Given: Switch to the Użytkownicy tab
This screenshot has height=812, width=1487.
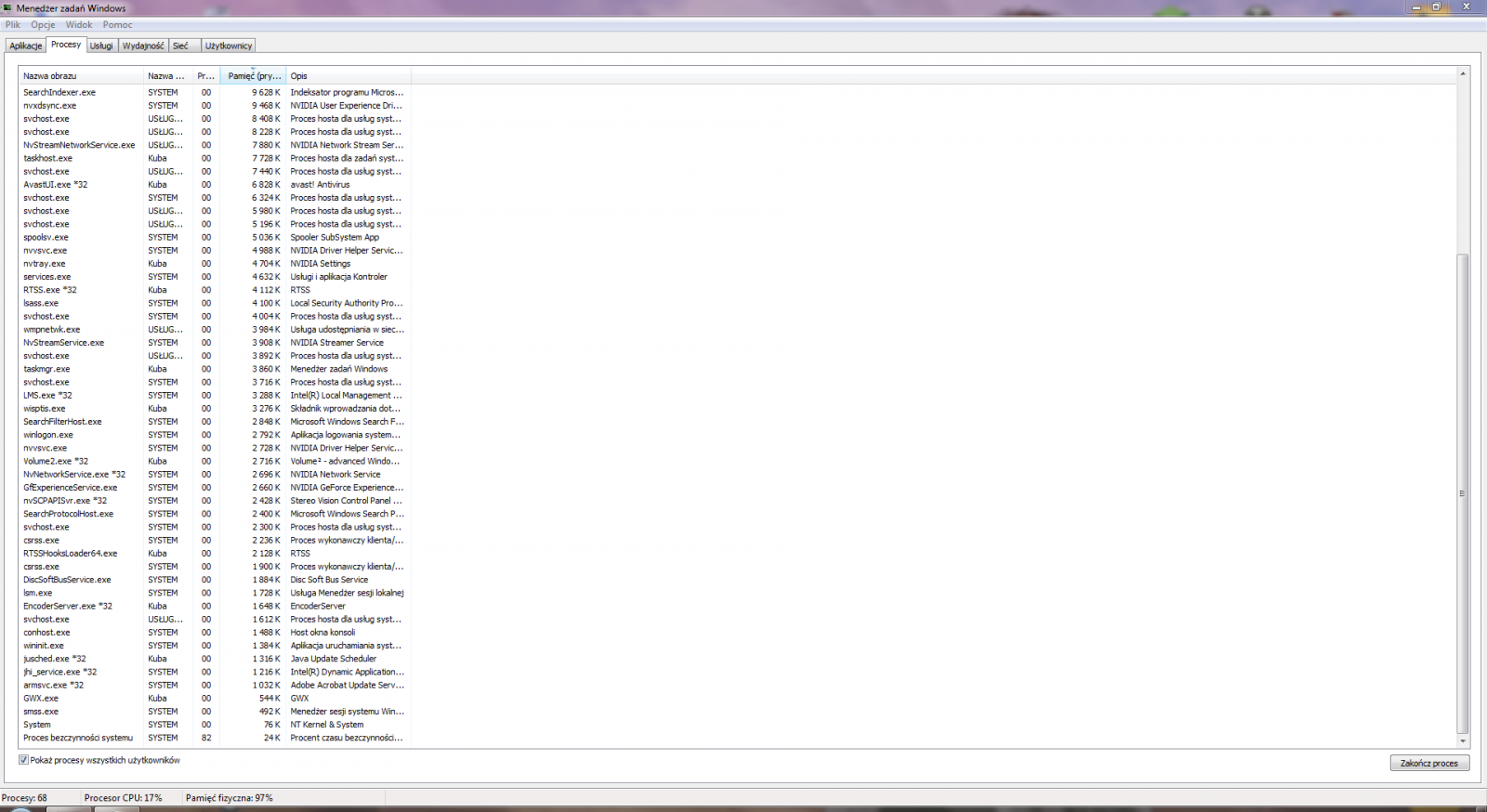Looking at the screenshot, I should click(x=229, y=46).
